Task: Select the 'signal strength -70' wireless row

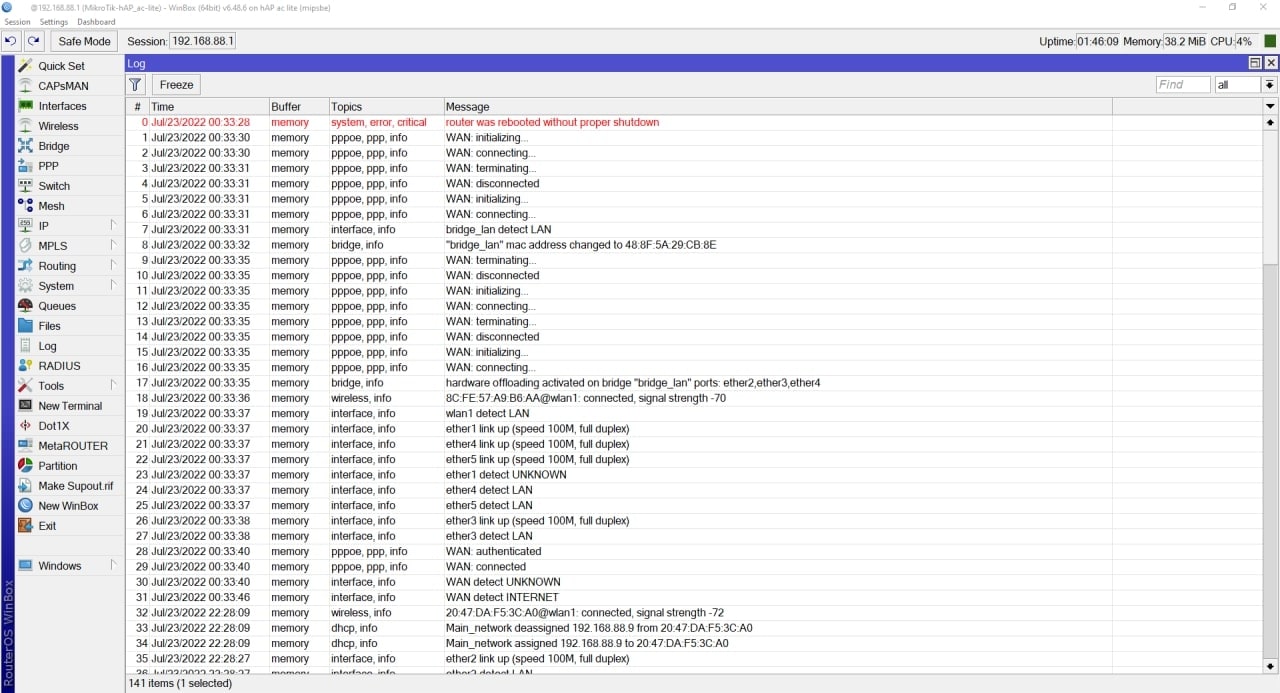Action: click(x=694, y=398)
